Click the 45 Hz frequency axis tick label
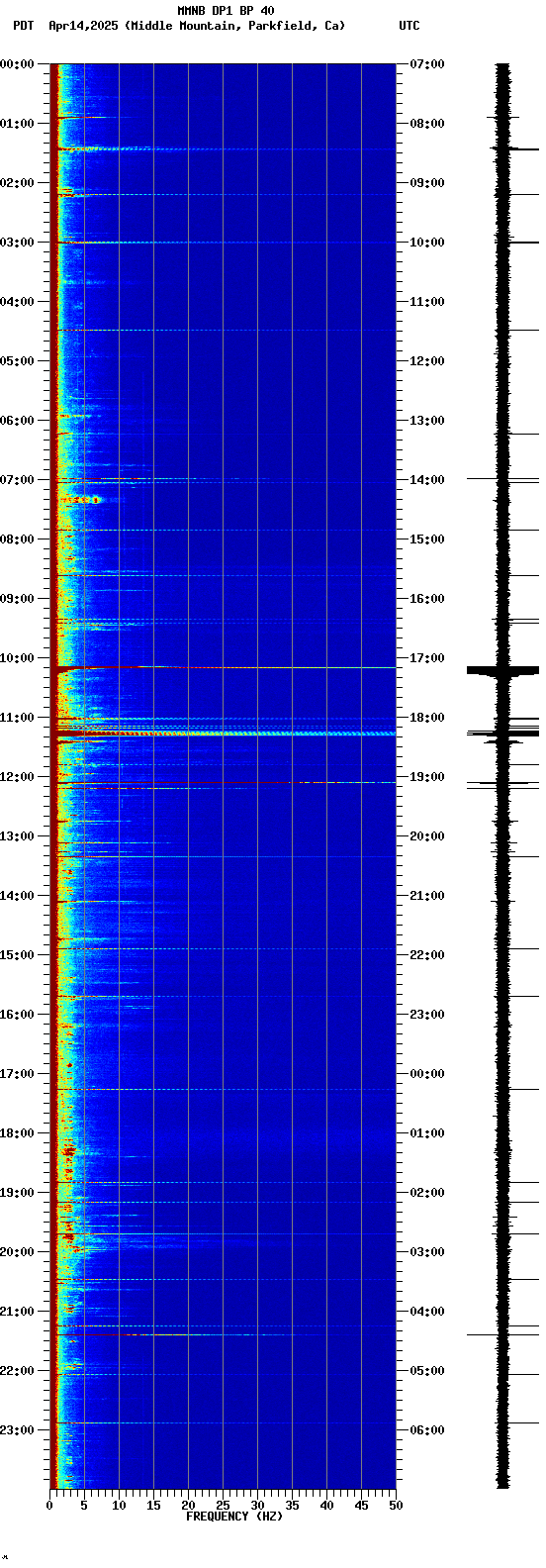546x1568 pixels. [361, 1506]
